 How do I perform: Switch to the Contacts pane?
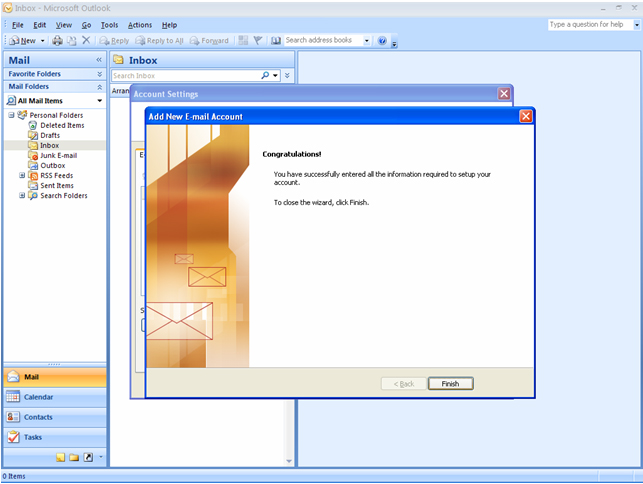pyautogui.click(x=54, y=417)
